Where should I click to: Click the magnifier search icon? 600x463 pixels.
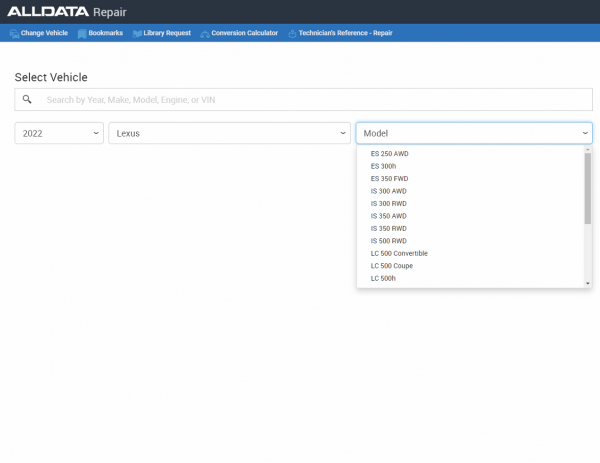[27, 99]
